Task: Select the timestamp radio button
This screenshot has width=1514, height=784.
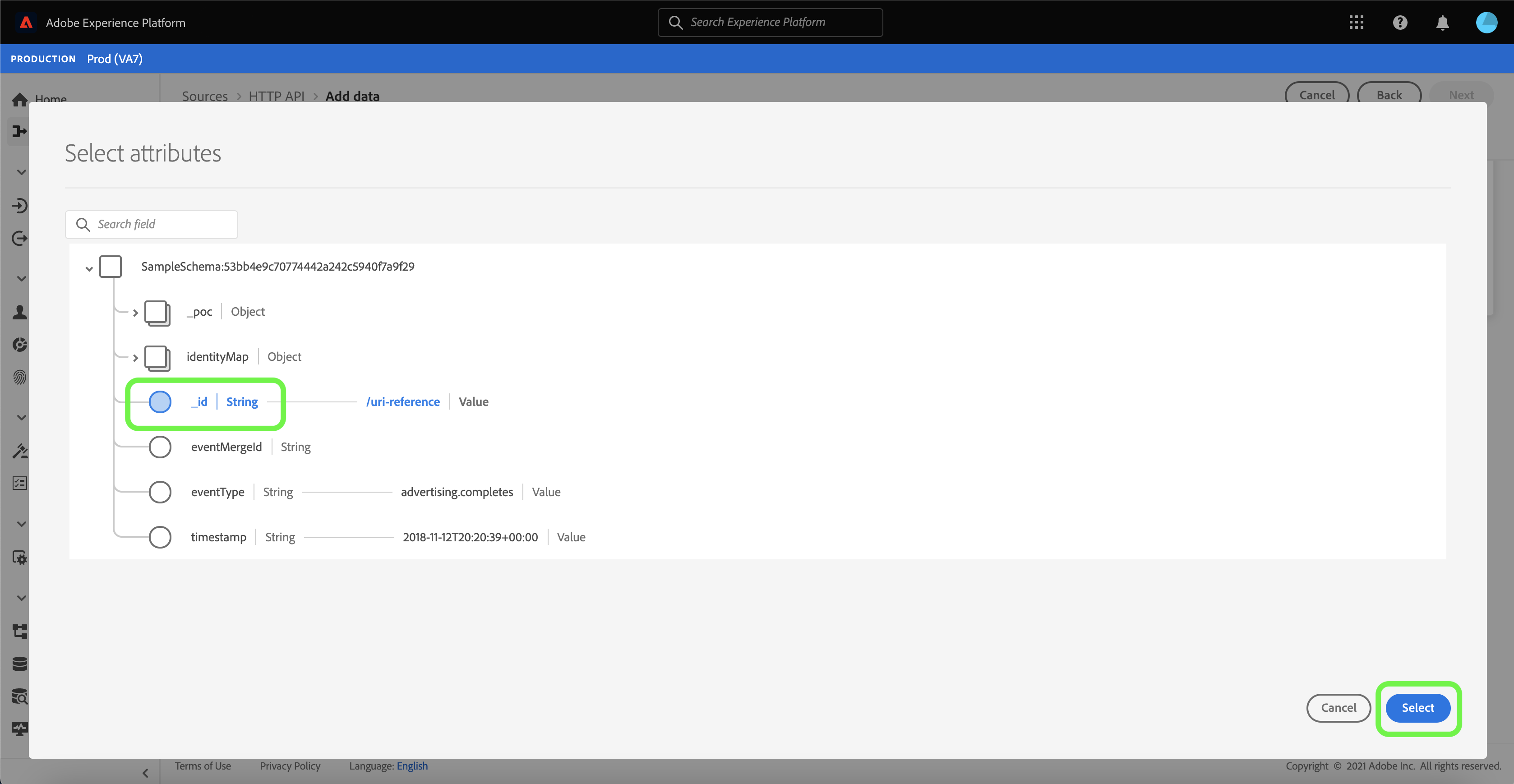Action: [x=160, y=537]
